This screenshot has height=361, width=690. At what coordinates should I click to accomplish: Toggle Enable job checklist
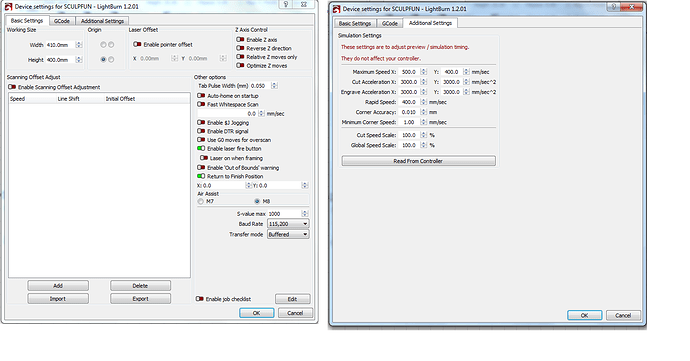[200, 299]
